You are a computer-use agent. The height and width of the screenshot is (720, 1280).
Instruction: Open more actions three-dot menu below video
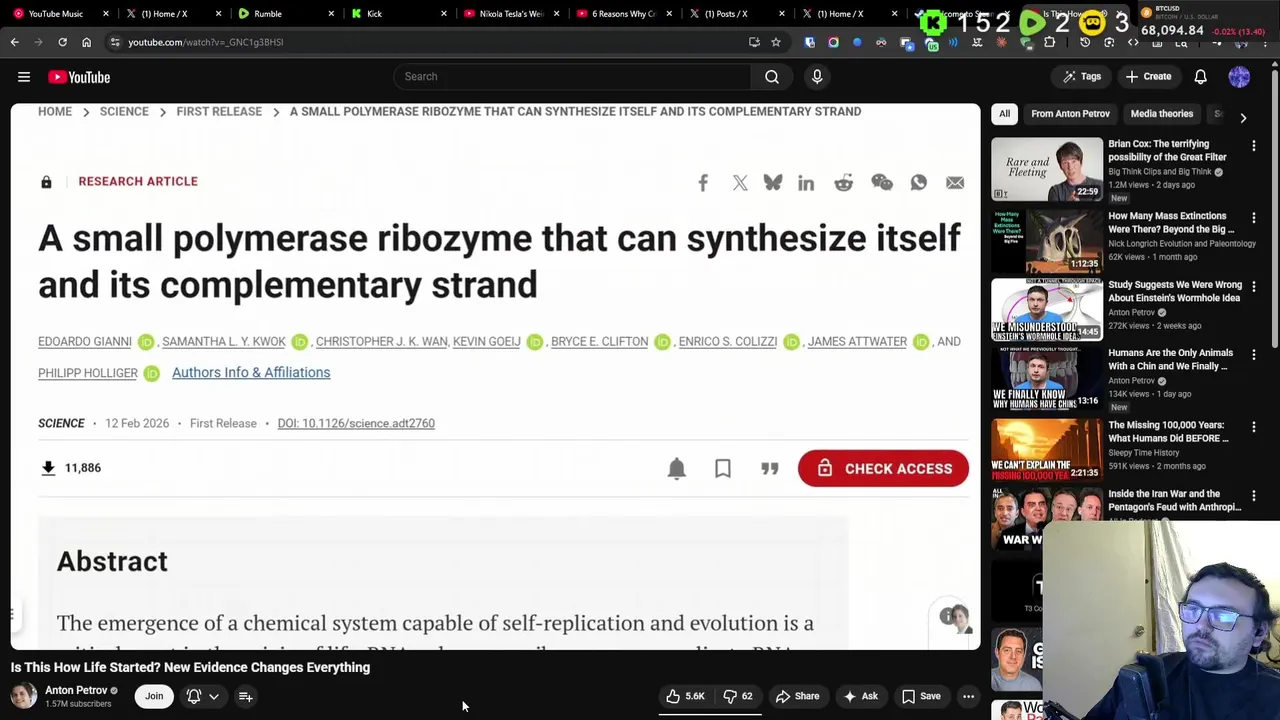point(968,696)
